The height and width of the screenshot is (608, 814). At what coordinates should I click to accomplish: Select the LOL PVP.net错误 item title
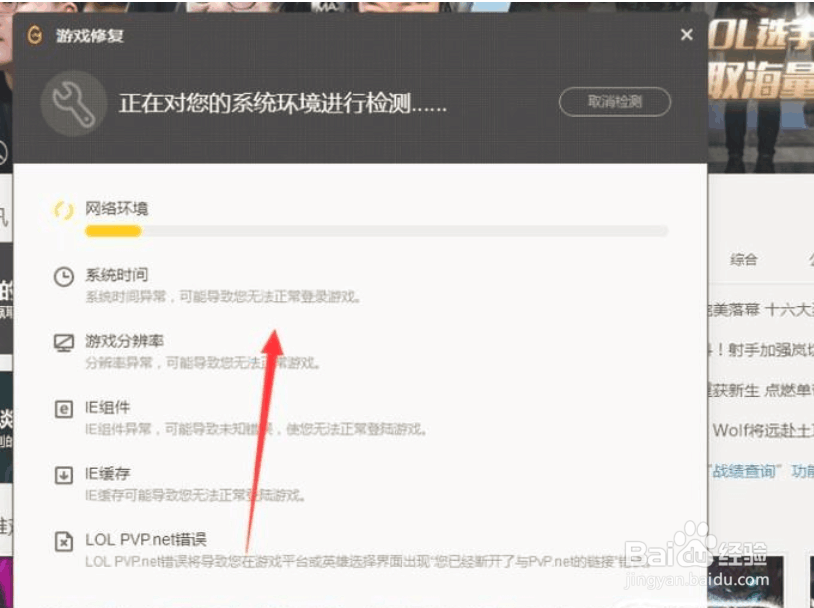pyautogui.click(x=146, y=540)
